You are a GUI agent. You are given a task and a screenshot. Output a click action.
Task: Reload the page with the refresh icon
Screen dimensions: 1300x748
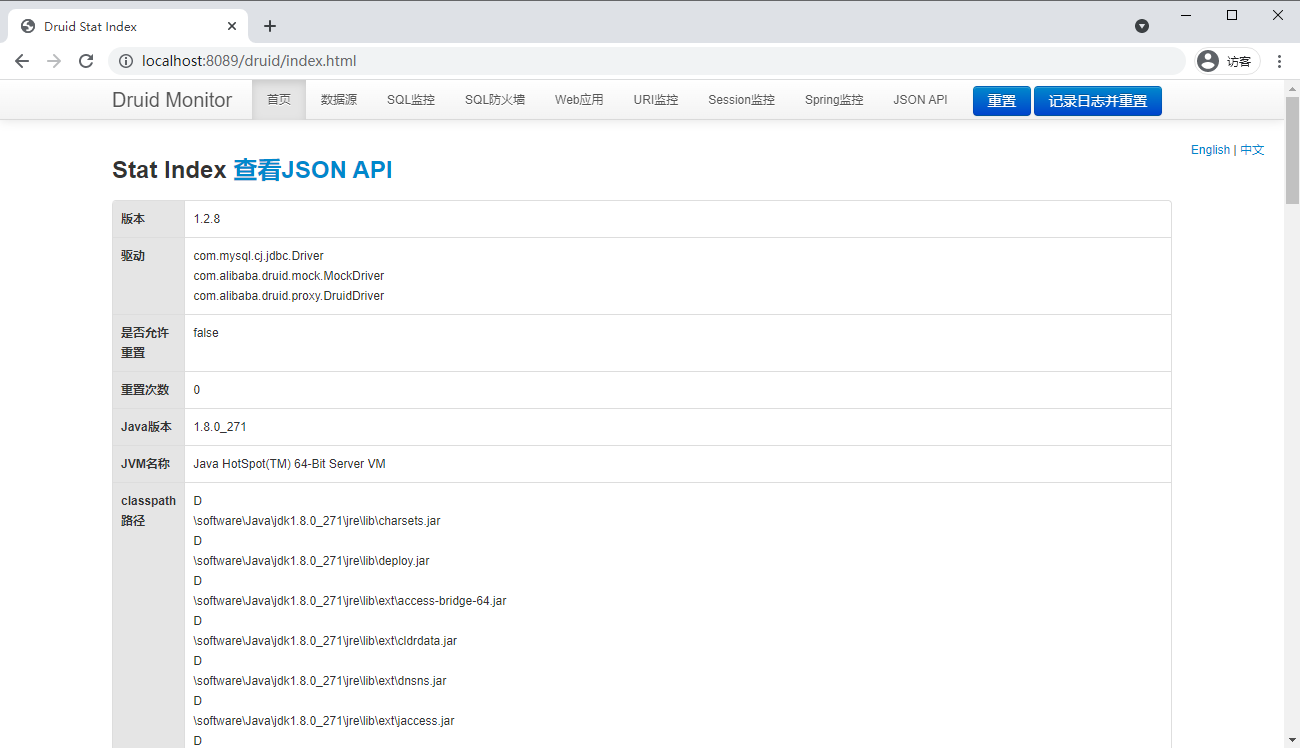pos(86,61)
